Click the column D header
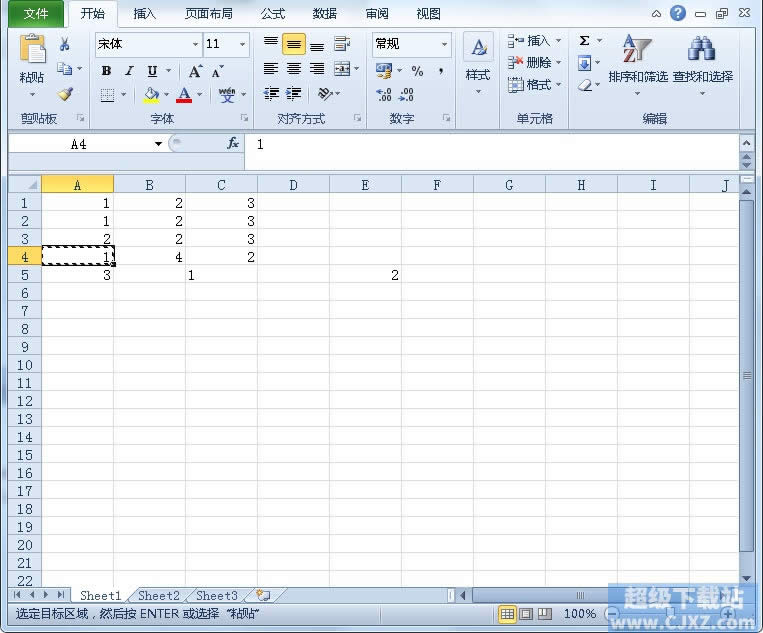763x633 pixels. point(293,185)
